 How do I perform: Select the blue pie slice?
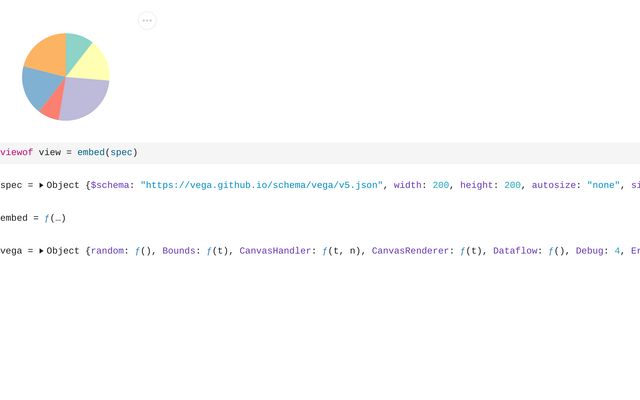38,88
